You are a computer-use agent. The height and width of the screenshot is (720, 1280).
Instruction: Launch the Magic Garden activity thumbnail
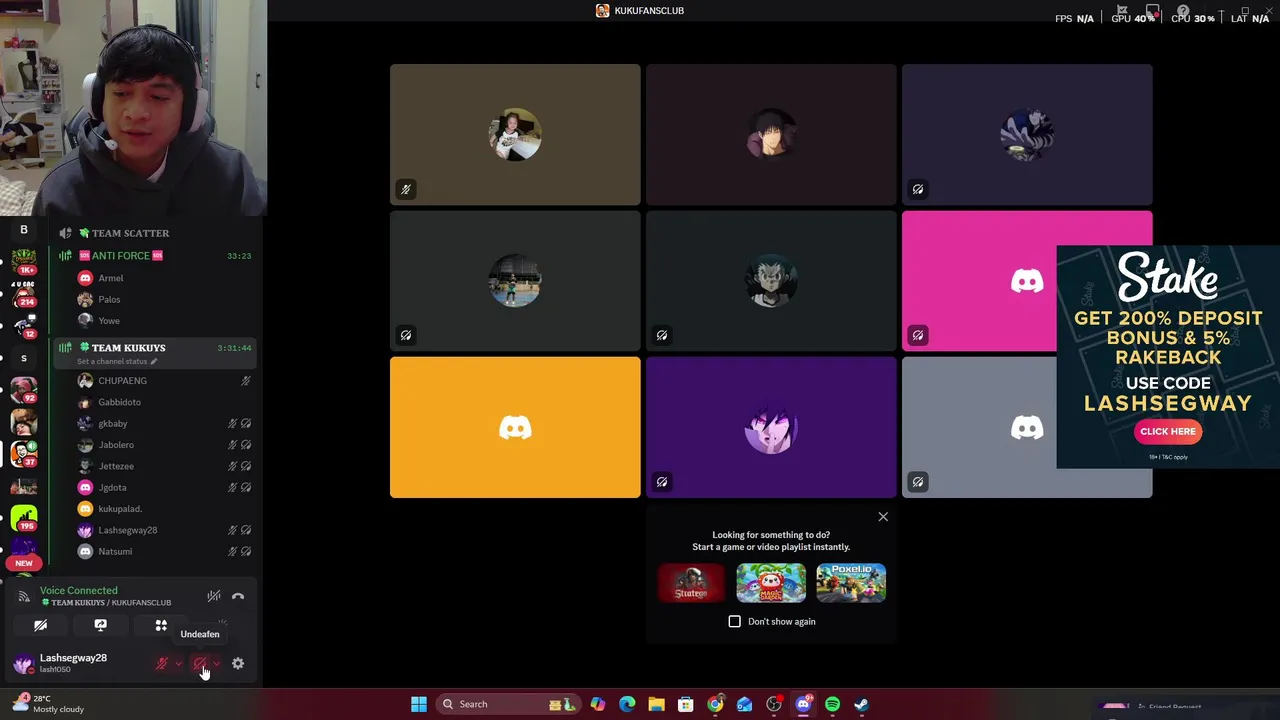(x=771, y=583)
